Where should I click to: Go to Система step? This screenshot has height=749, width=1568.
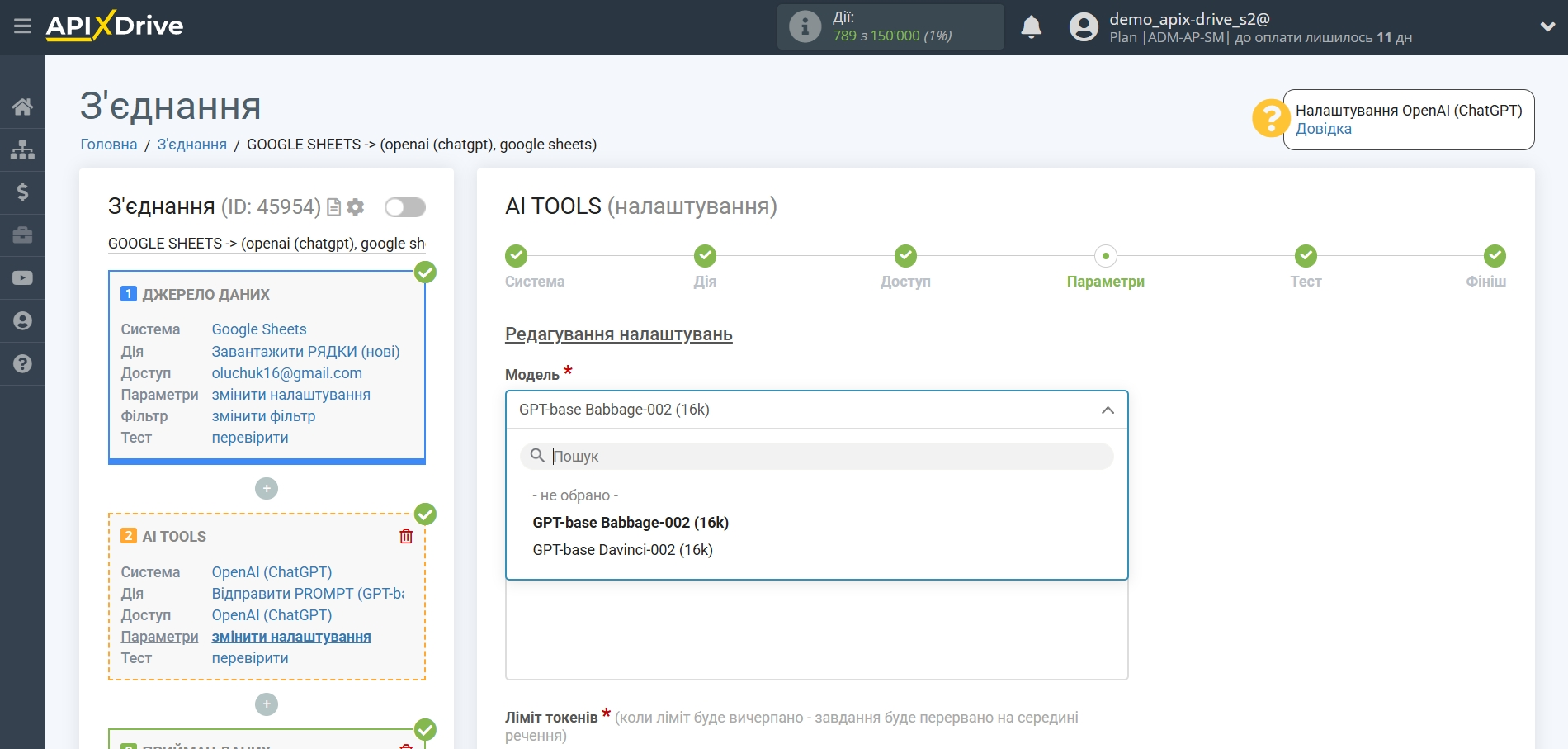pos(517,256)
